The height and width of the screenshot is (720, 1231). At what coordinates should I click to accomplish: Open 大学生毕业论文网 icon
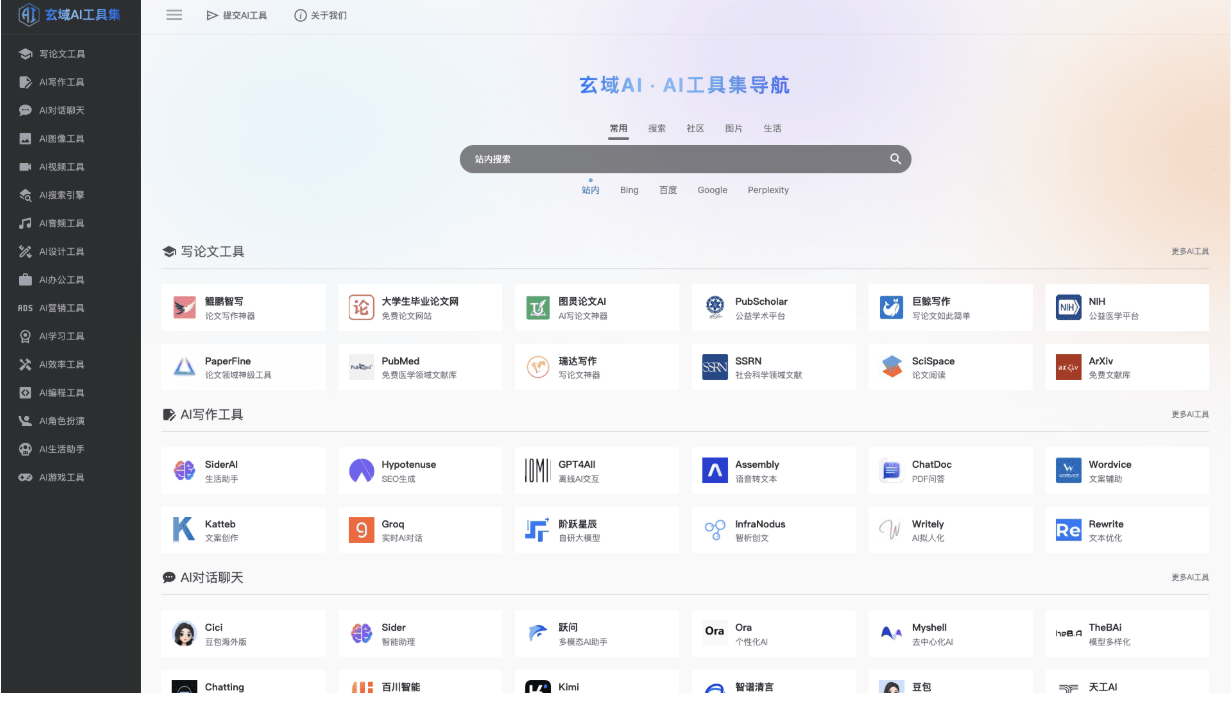click(x=361, y=308)
